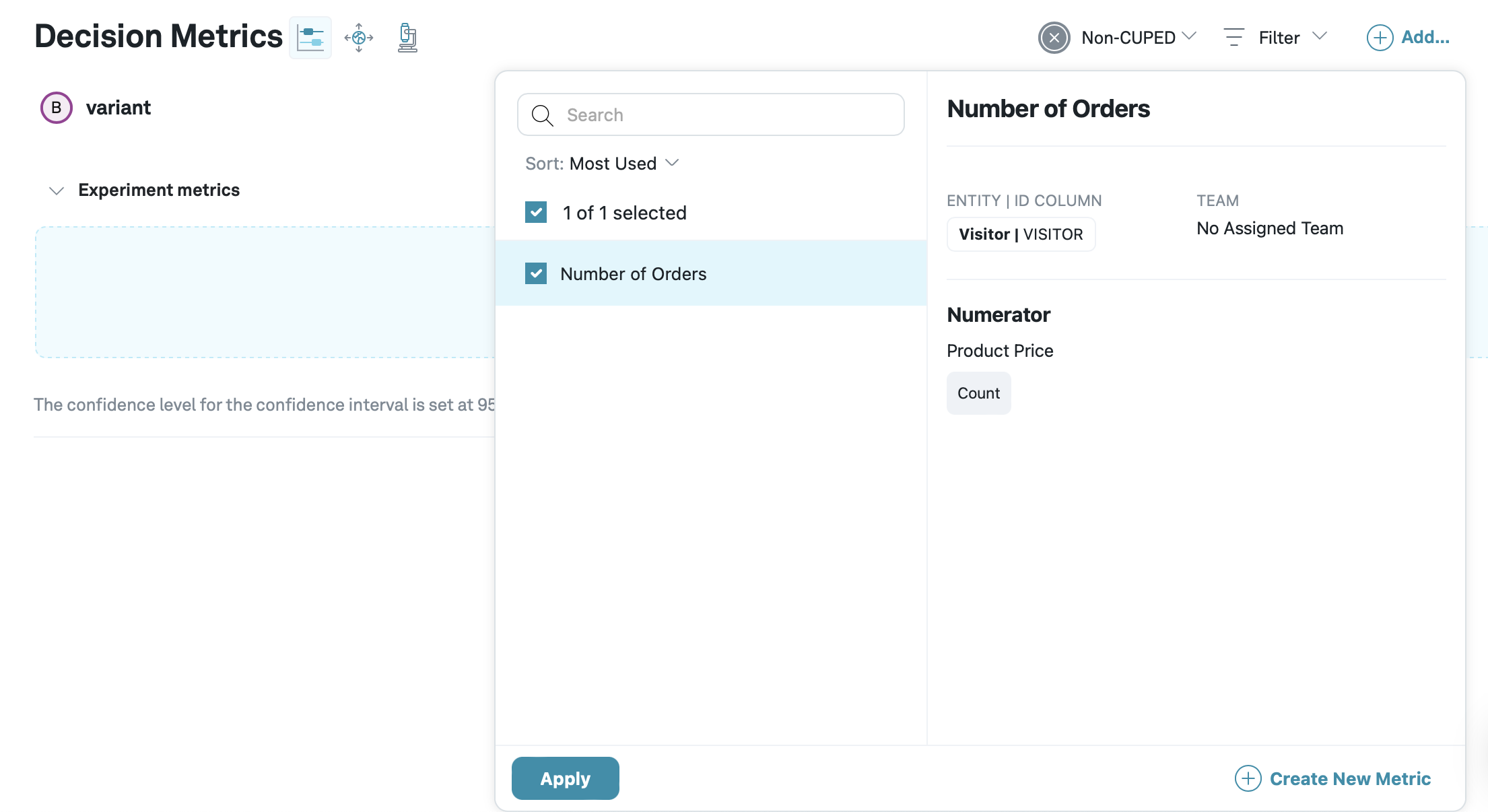Viewport: 1488px width, 812px height.
Task: Open the microscope deep-dive view
Action: tap(407, 37)
